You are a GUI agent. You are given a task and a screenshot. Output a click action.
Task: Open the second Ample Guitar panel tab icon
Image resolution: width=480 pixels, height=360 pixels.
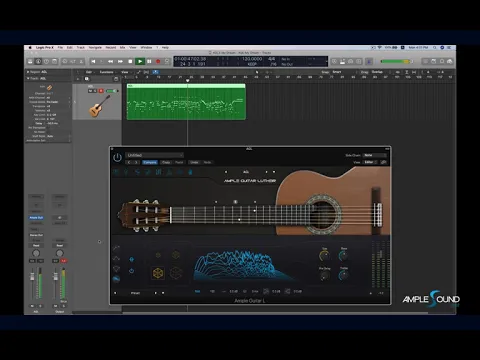[x=126, y=172]
